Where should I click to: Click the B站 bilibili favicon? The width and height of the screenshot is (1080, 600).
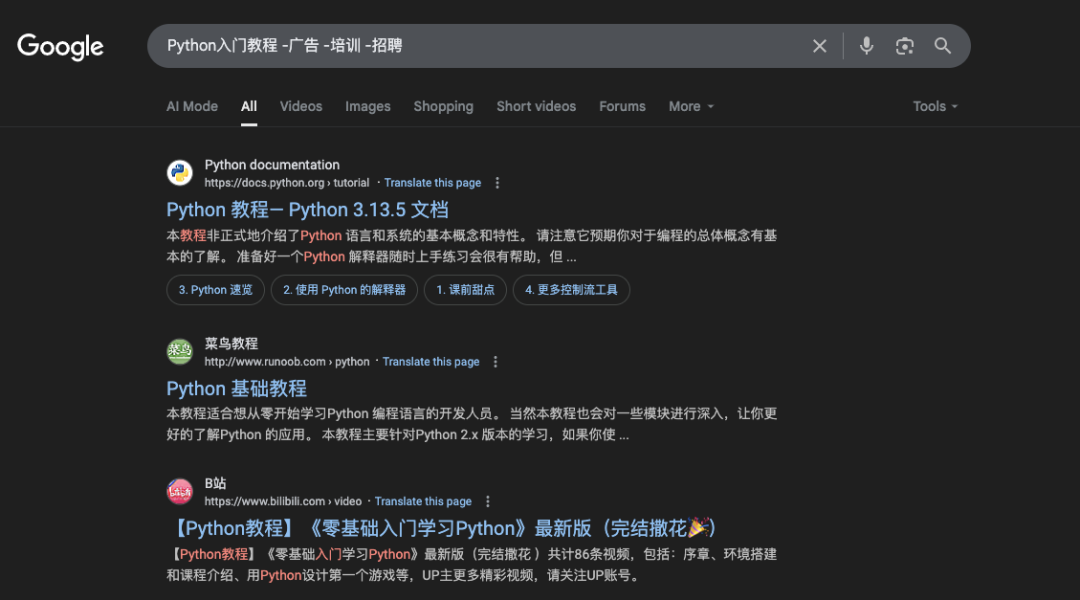point(180,491)
